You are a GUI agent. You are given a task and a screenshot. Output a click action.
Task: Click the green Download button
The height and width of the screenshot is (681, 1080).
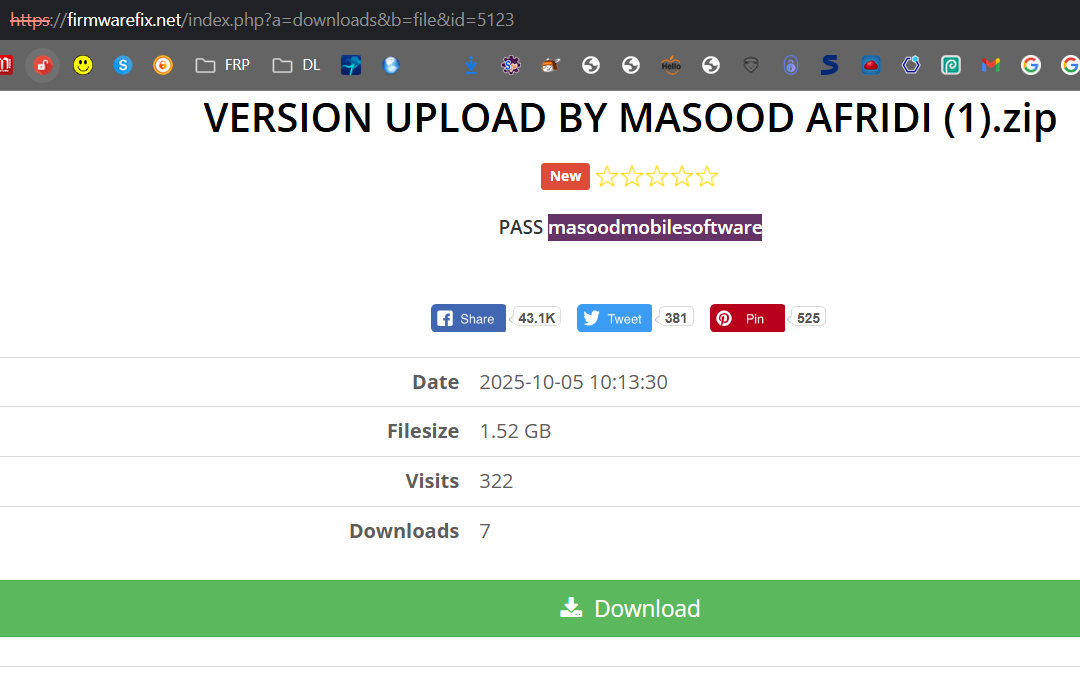pos(540,608)
